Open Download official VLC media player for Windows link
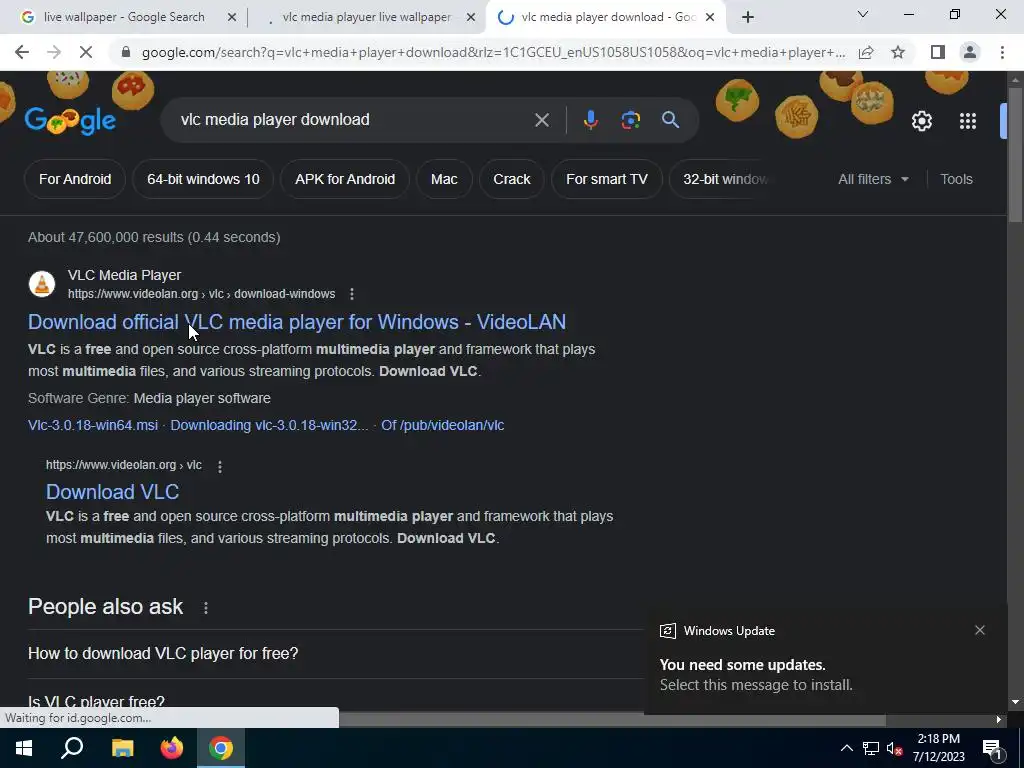Image resolution: width=1024 pixels, height=768 pixels. 297,322
